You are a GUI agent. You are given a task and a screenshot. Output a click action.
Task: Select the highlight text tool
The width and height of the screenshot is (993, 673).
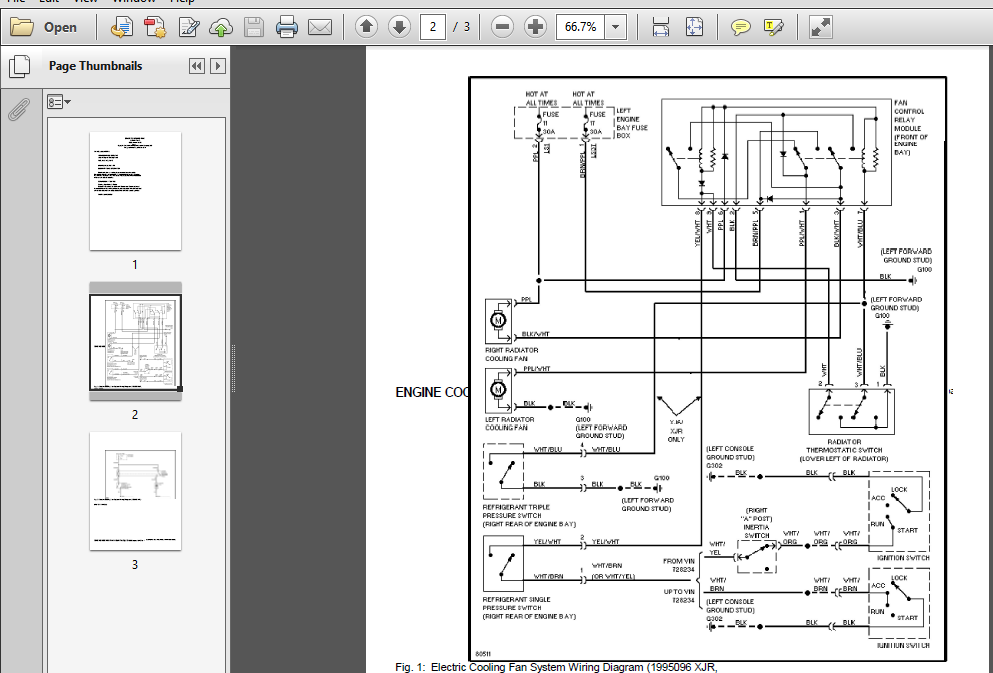pyautogui.click(x=774, y=27)
